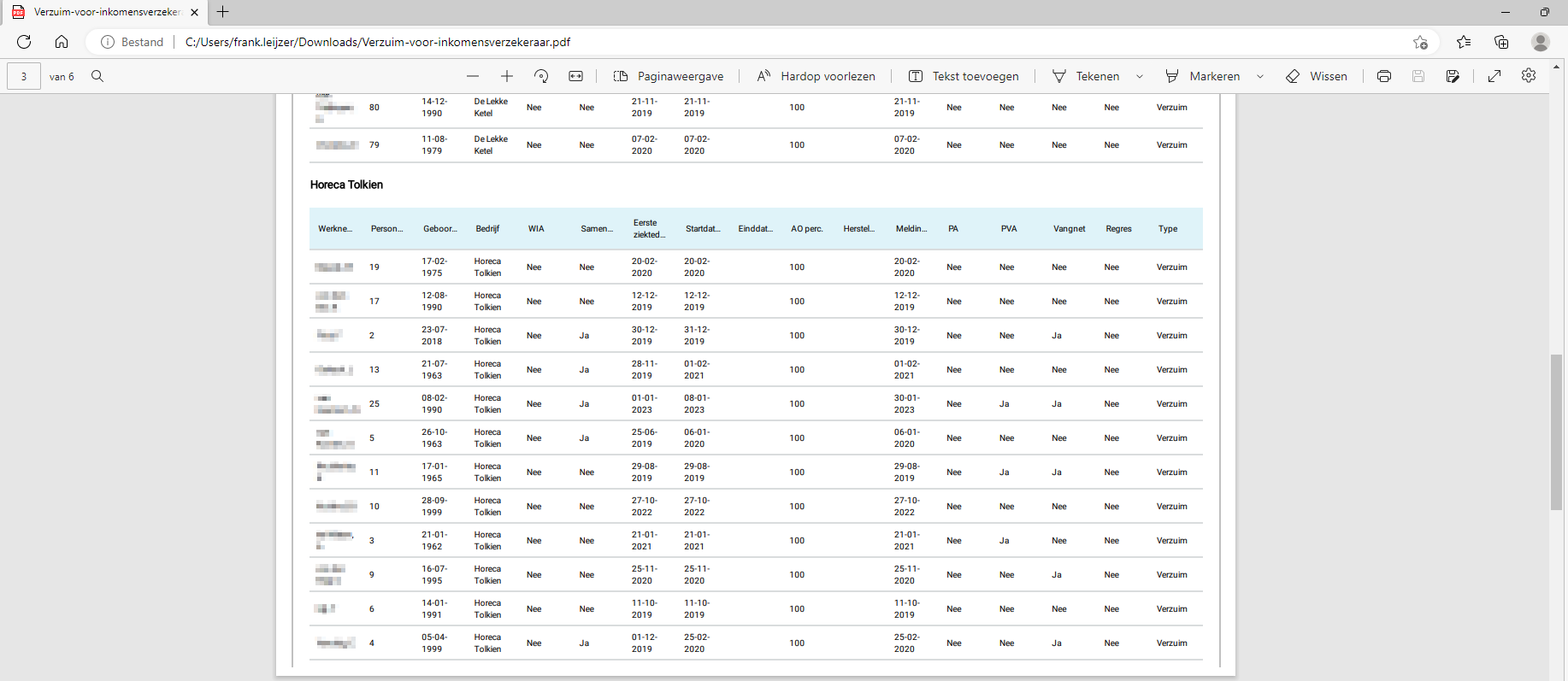
Task: Click person number 79
Action: coord(374,145)
